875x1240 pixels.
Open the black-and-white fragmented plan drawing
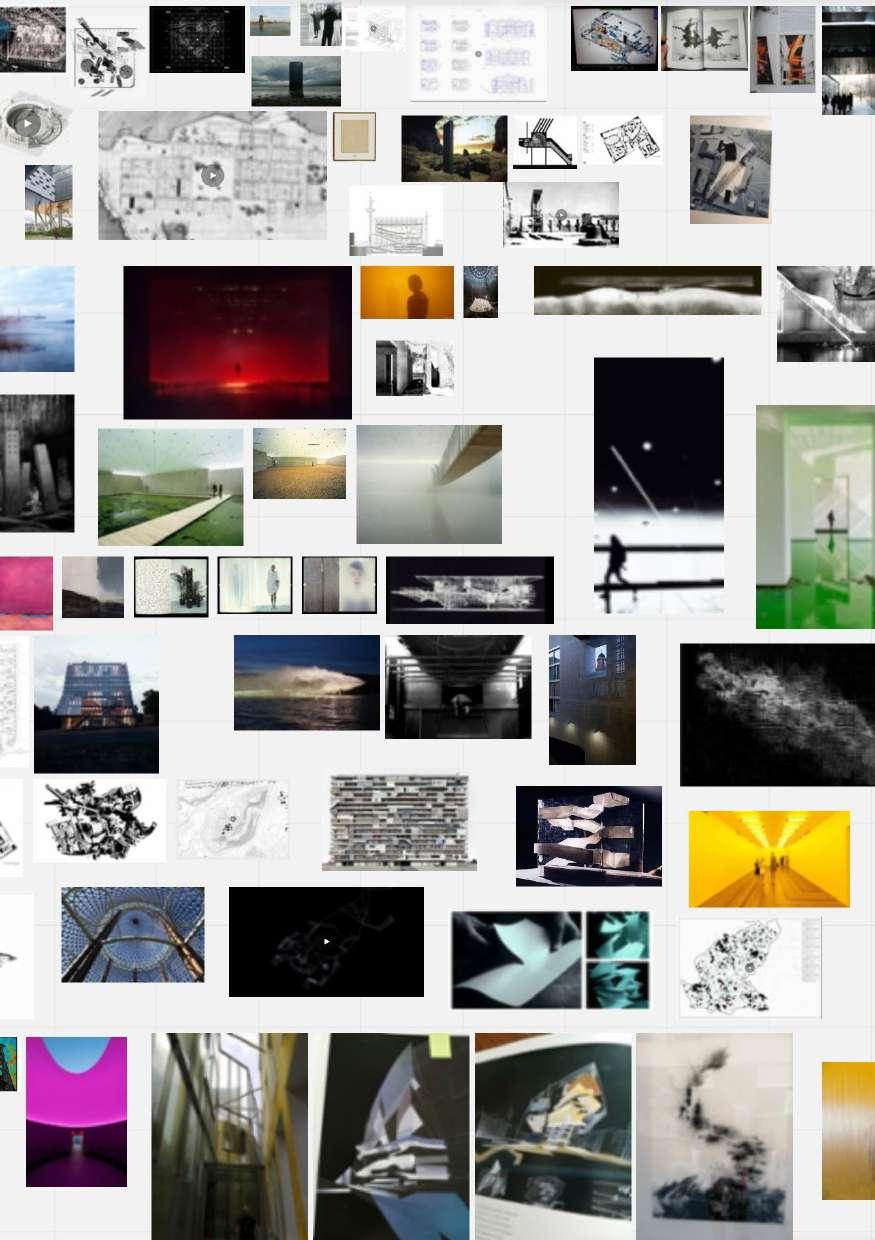(99, 820)
